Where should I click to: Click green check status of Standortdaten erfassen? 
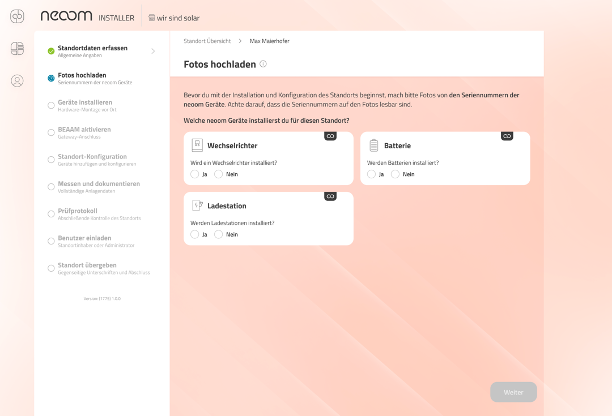click(51, 51)
